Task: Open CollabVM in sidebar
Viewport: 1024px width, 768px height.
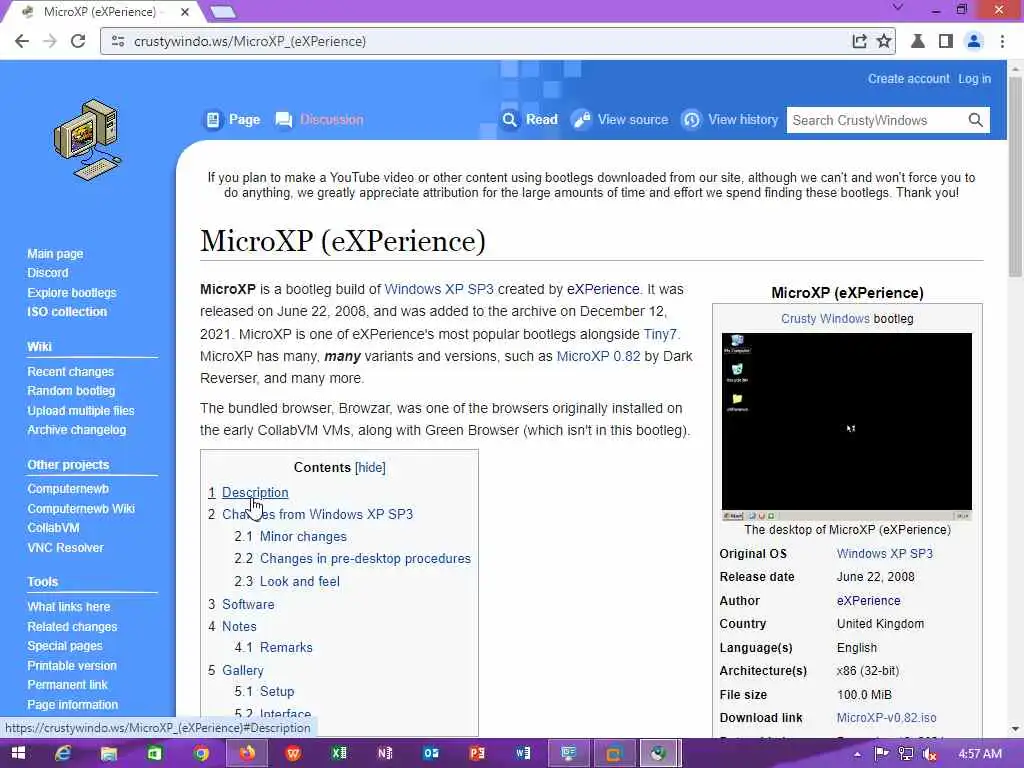Action: pyautogui.click(x=54, y=528)
